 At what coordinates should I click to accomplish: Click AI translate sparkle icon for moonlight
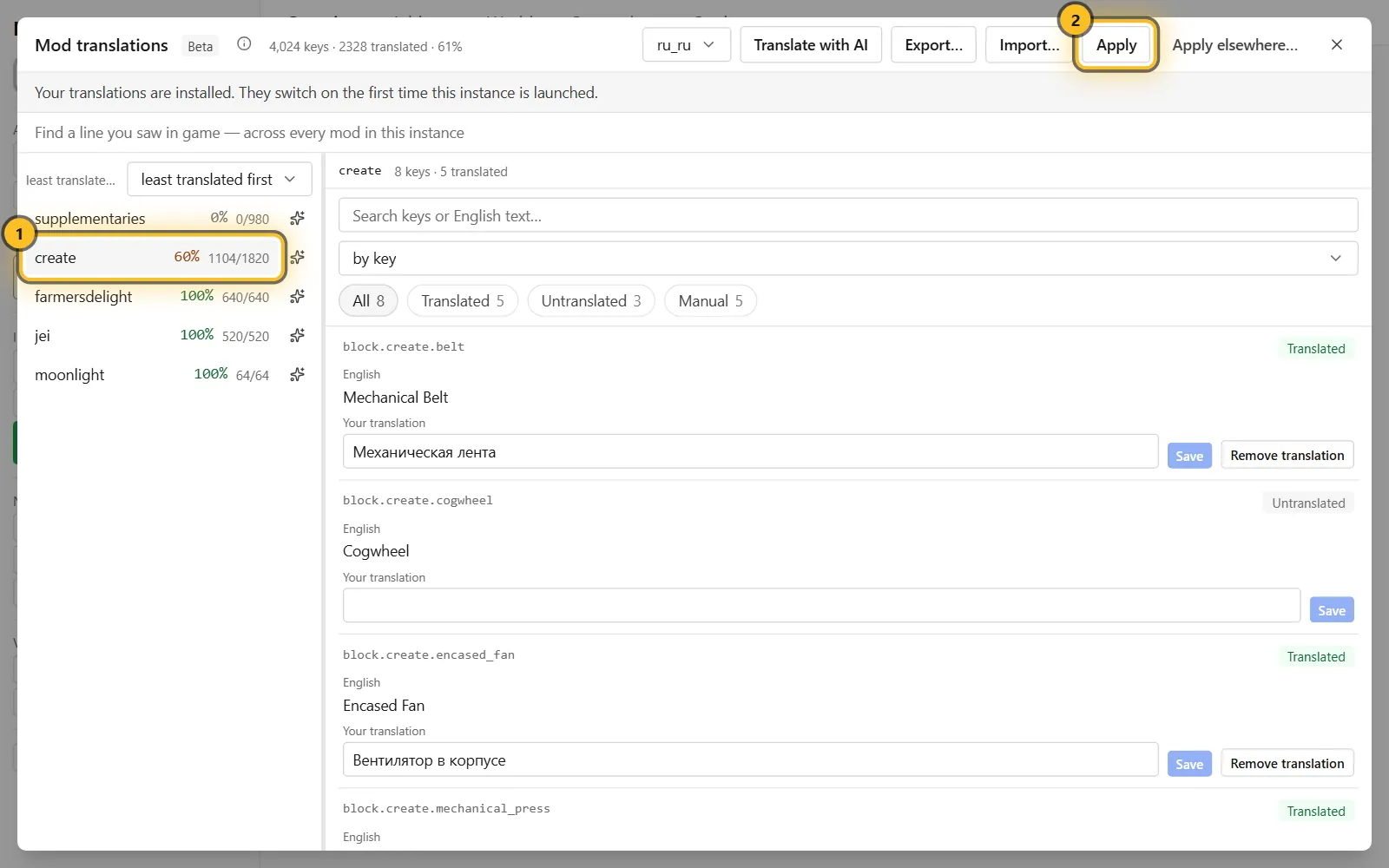[x=297, y=374]
